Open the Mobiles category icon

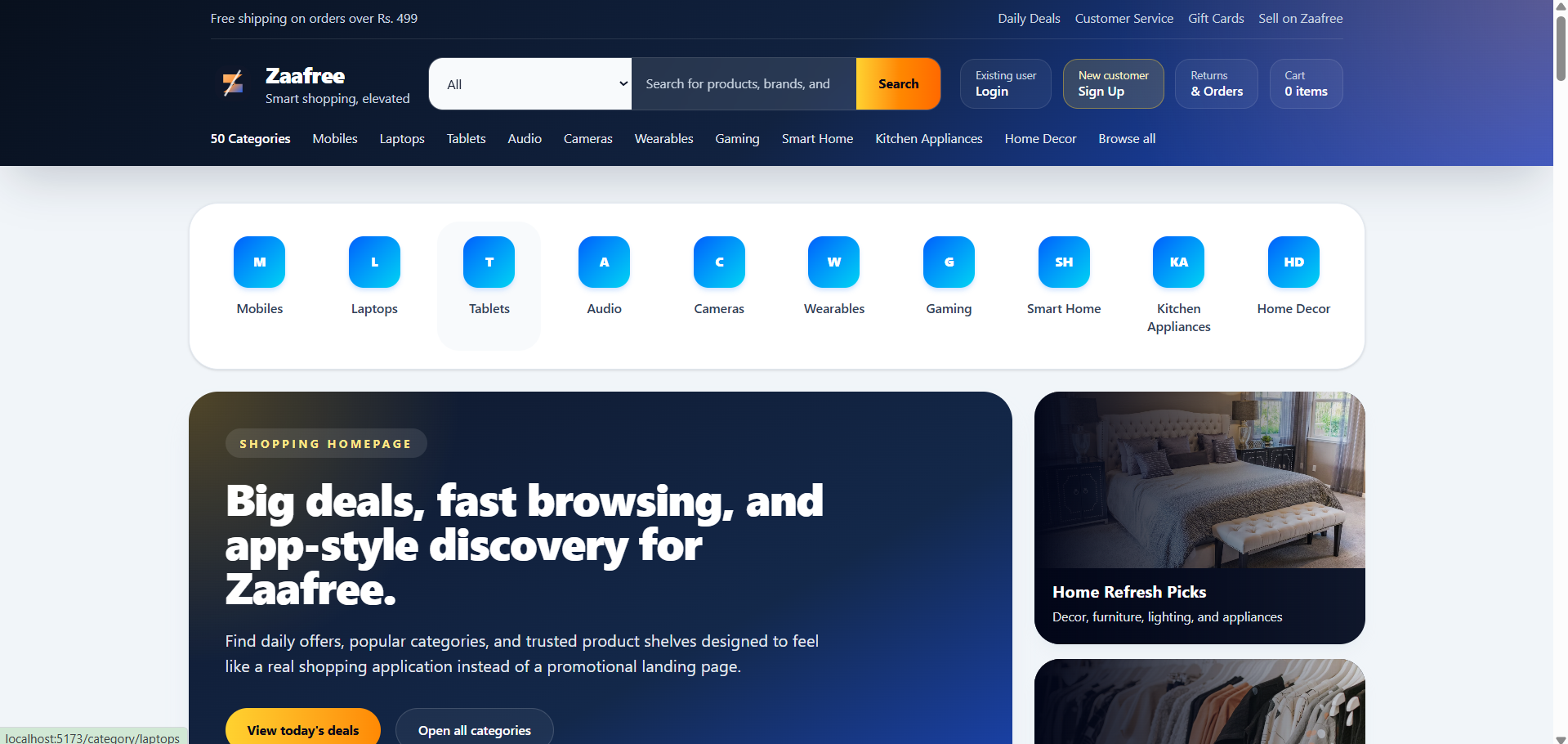tap(259, 262)
